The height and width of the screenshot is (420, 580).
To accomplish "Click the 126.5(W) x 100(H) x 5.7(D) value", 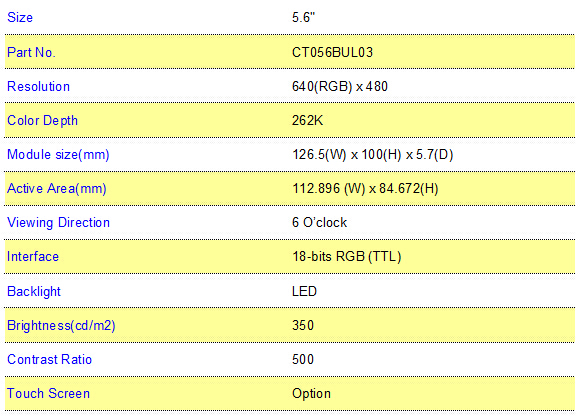I will (x=372, y=155).
